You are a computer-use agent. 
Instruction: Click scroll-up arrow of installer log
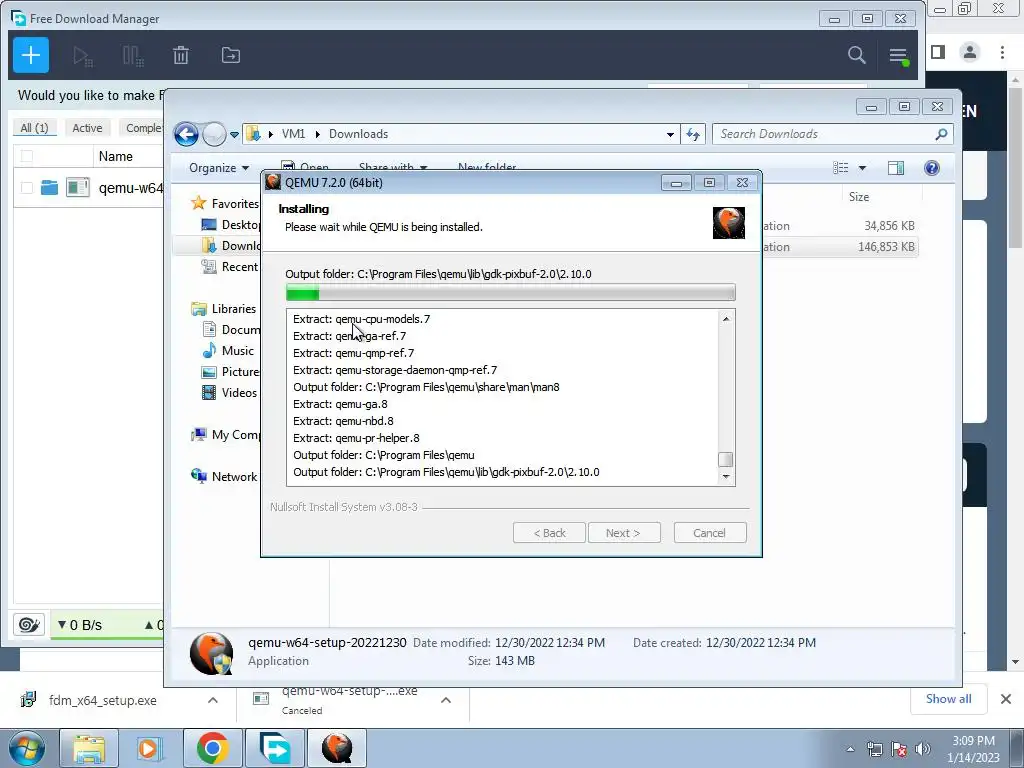726,319
